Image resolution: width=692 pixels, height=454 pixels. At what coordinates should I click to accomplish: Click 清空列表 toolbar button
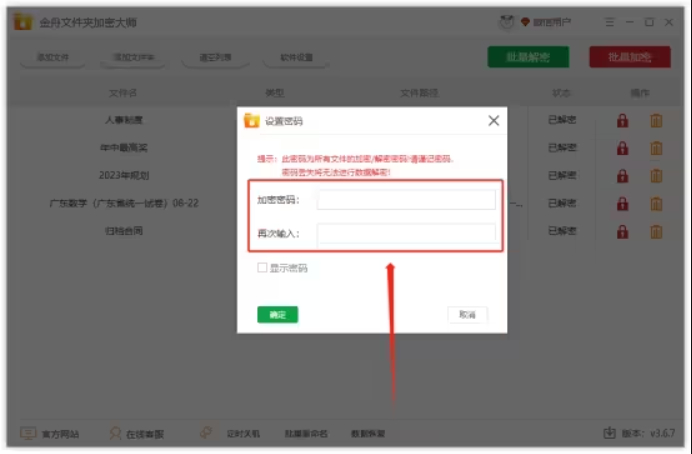coord(215,57)
